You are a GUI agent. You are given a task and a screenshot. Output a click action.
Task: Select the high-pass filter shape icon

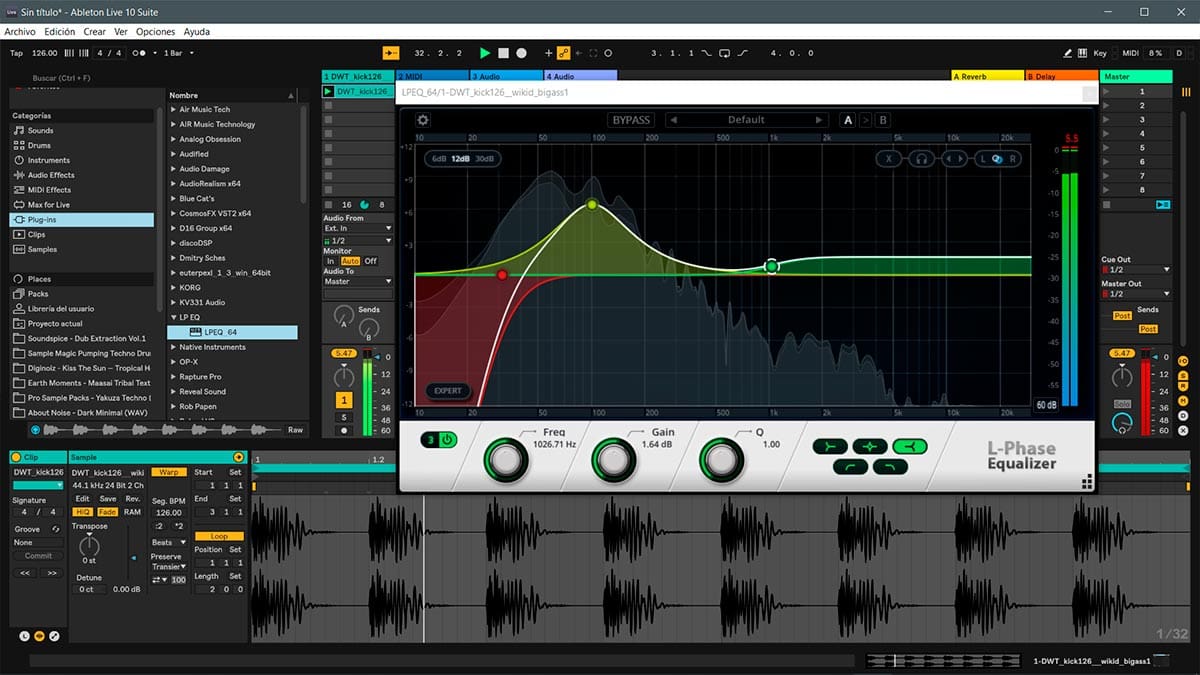(848, 467)
